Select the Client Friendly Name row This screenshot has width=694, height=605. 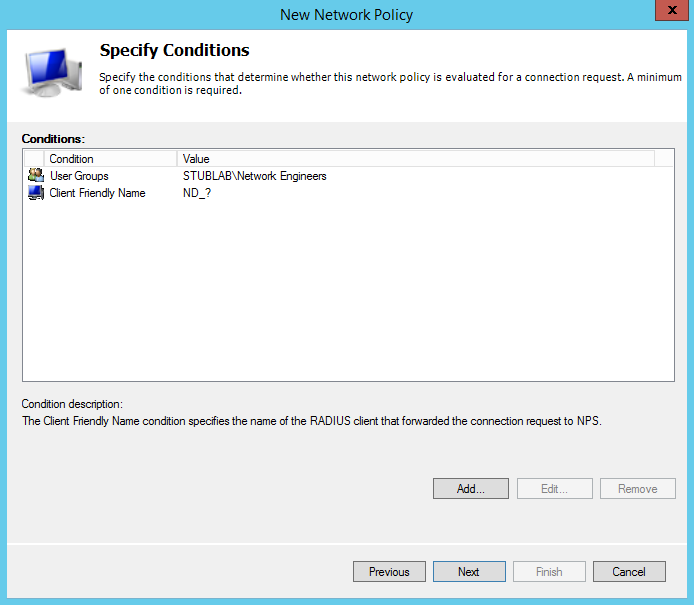coord(348,193)
